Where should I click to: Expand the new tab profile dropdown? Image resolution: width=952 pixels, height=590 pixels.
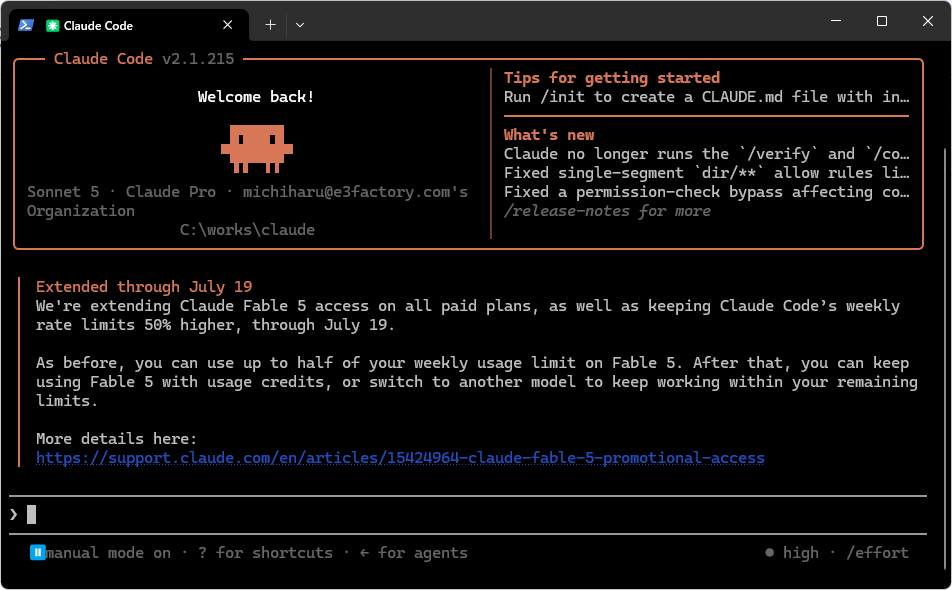click(x=299, y=25)
